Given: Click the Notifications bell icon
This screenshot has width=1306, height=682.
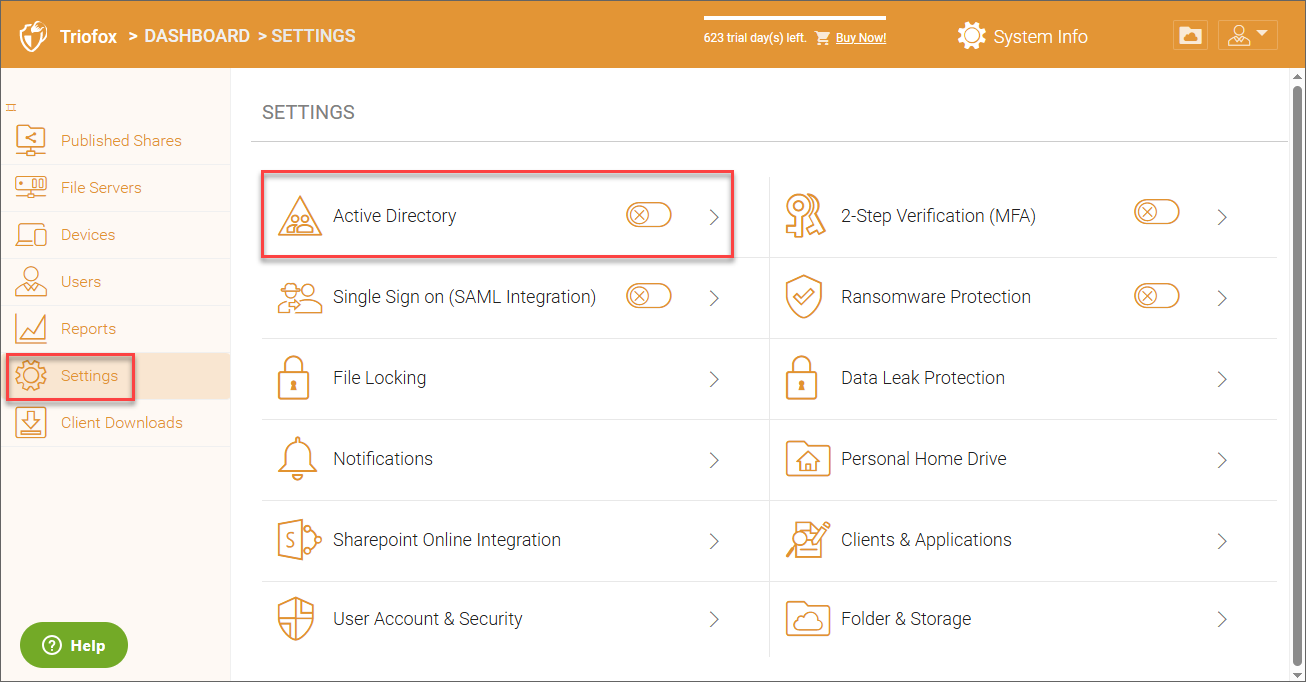Looking at the screenshot, I should 297,459.
